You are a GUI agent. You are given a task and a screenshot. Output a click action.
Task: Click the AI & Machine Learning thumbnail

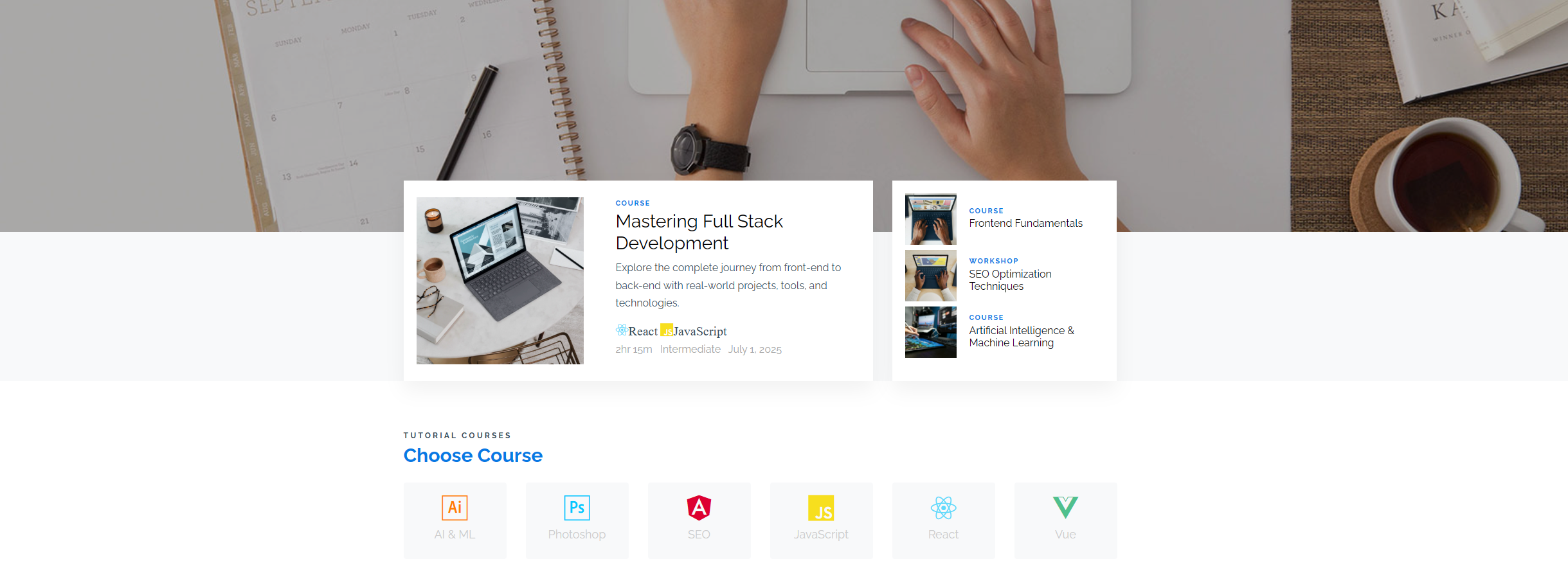tap(930, 332)
